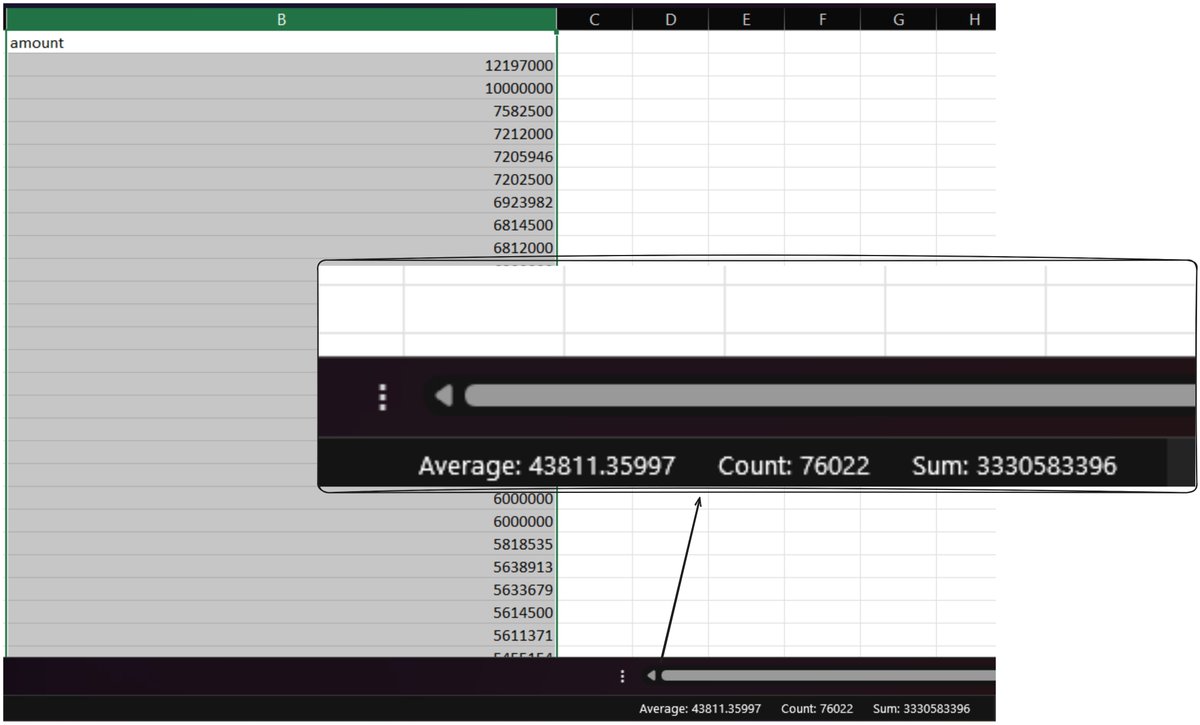Select column C header

tap(594, 18)
